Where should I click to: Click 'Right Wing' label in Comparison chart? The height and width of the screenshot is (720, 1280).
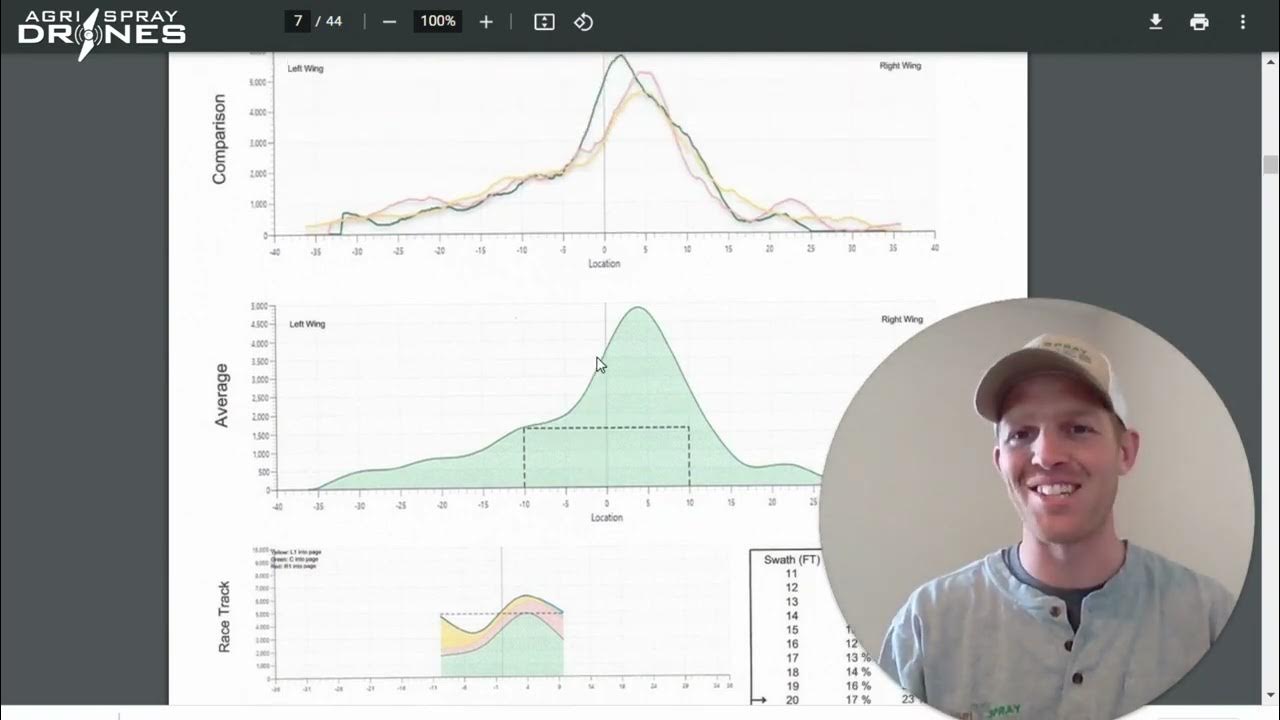(x=900, y=66)
